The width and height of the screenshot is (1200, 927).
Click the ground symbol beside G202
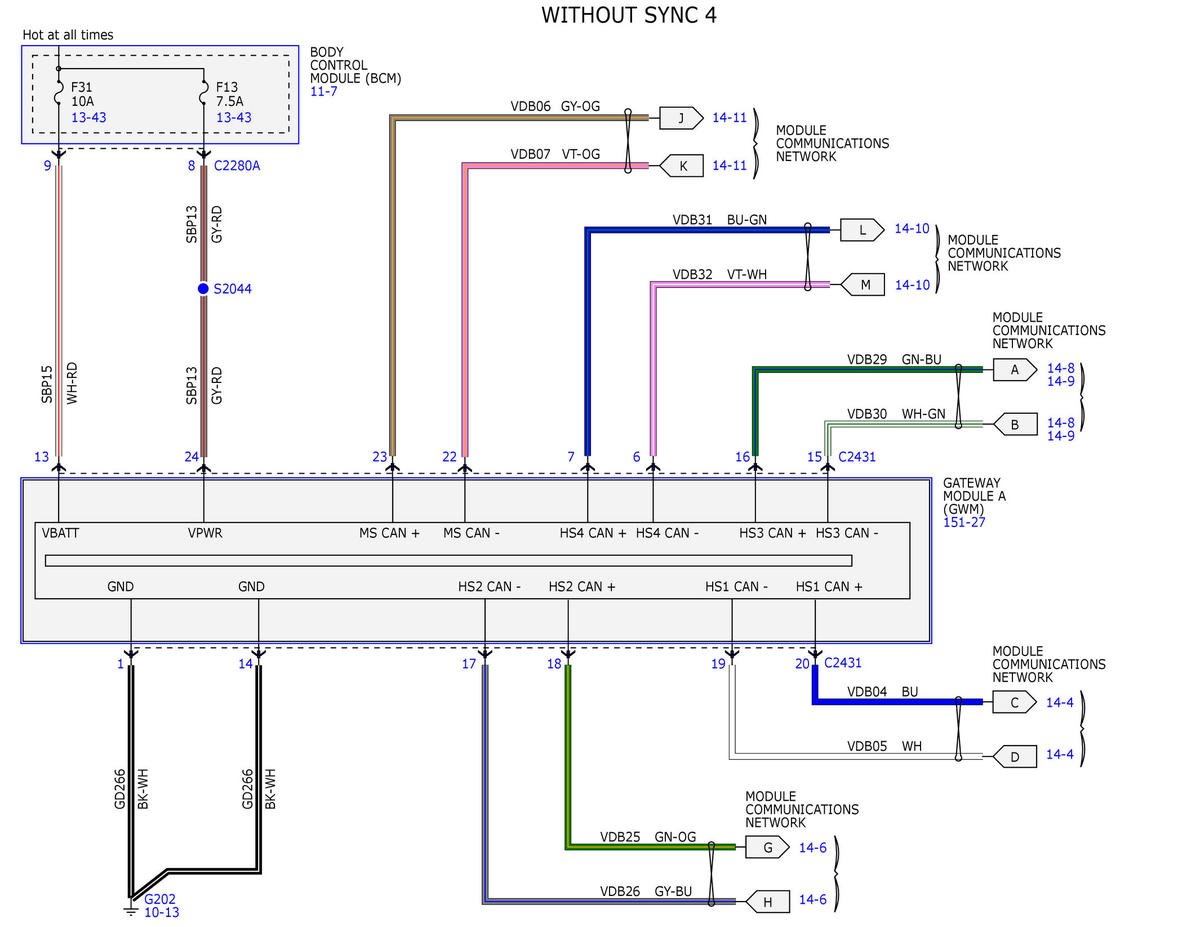[130, 909]
